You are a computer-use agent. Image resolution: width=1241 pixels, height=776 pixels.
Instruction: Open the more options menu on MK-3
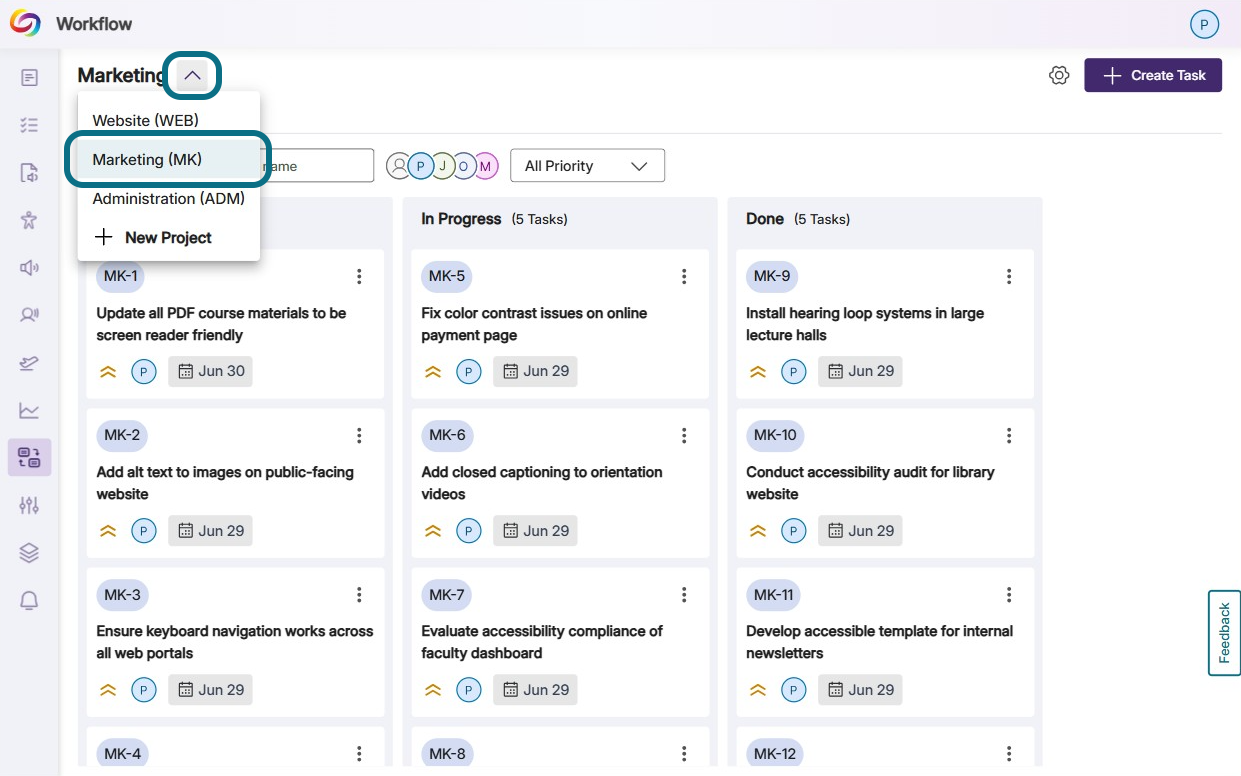[x=359, y=595]
